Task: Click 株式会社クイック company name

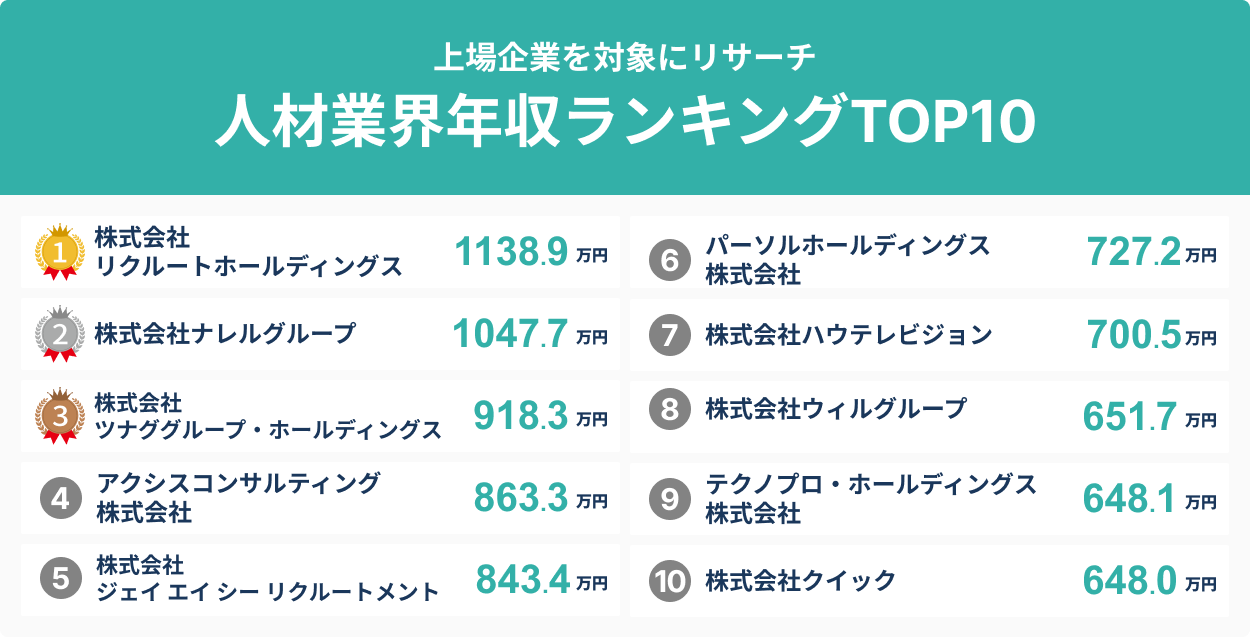Action: pyautogui.click(x=800, y=581)
